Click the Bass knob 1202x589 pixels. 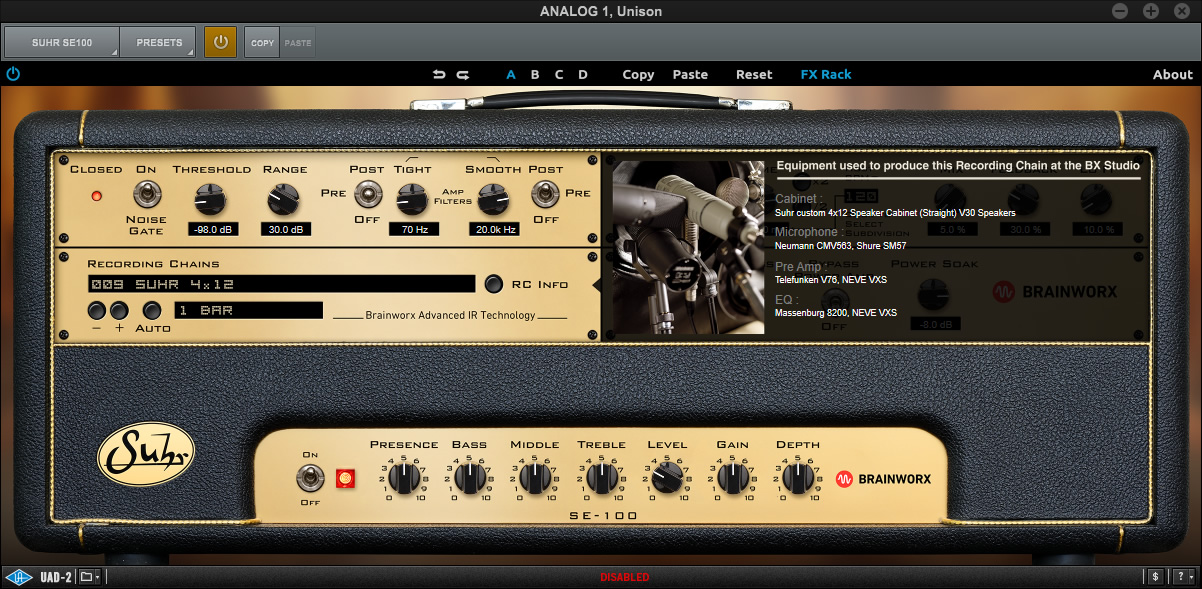[469, 479]
